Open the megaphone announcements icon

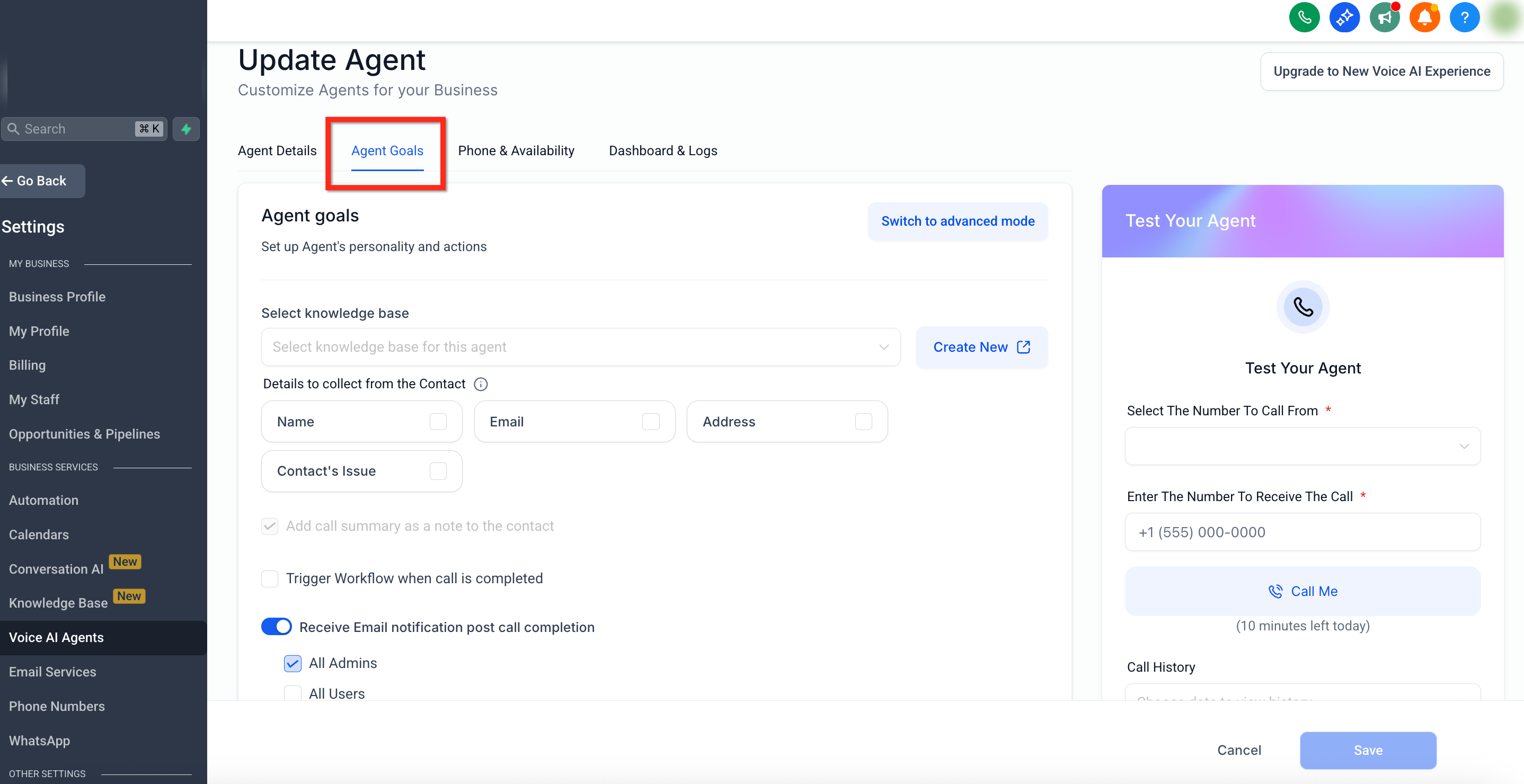[x=1385, y=17]
